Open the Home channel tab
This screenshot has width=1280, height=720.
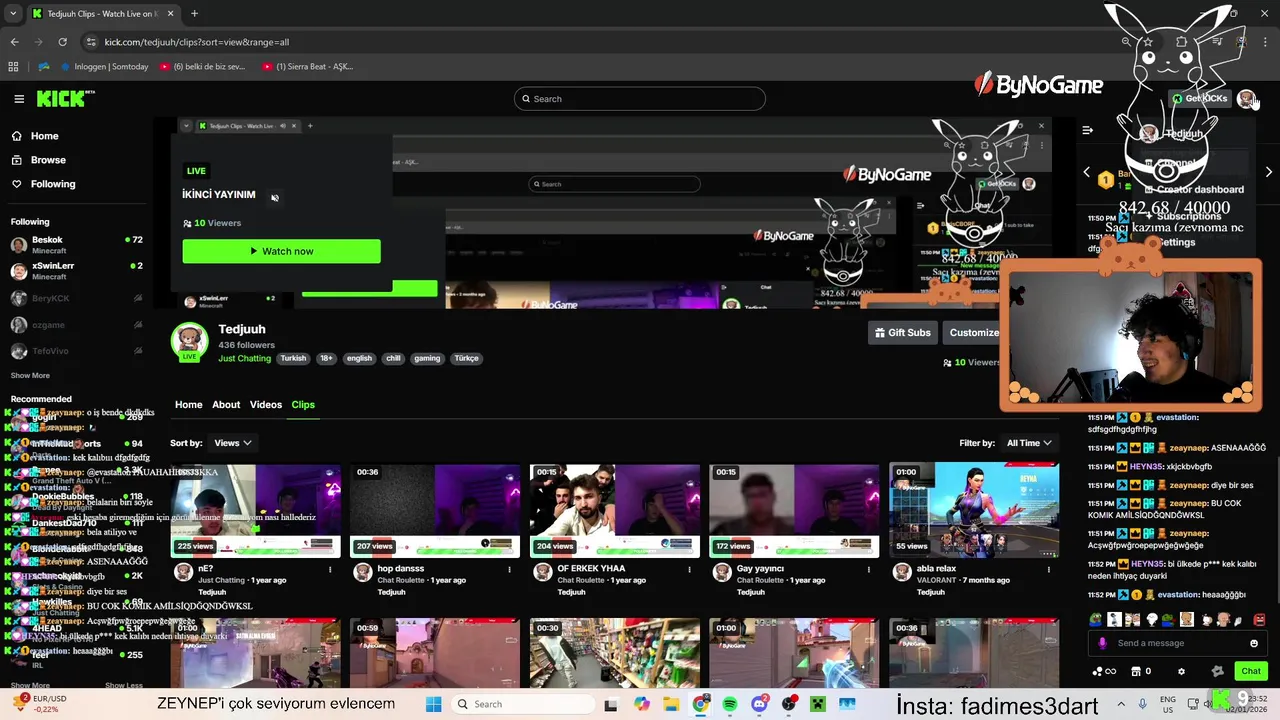tap(188, 405)
